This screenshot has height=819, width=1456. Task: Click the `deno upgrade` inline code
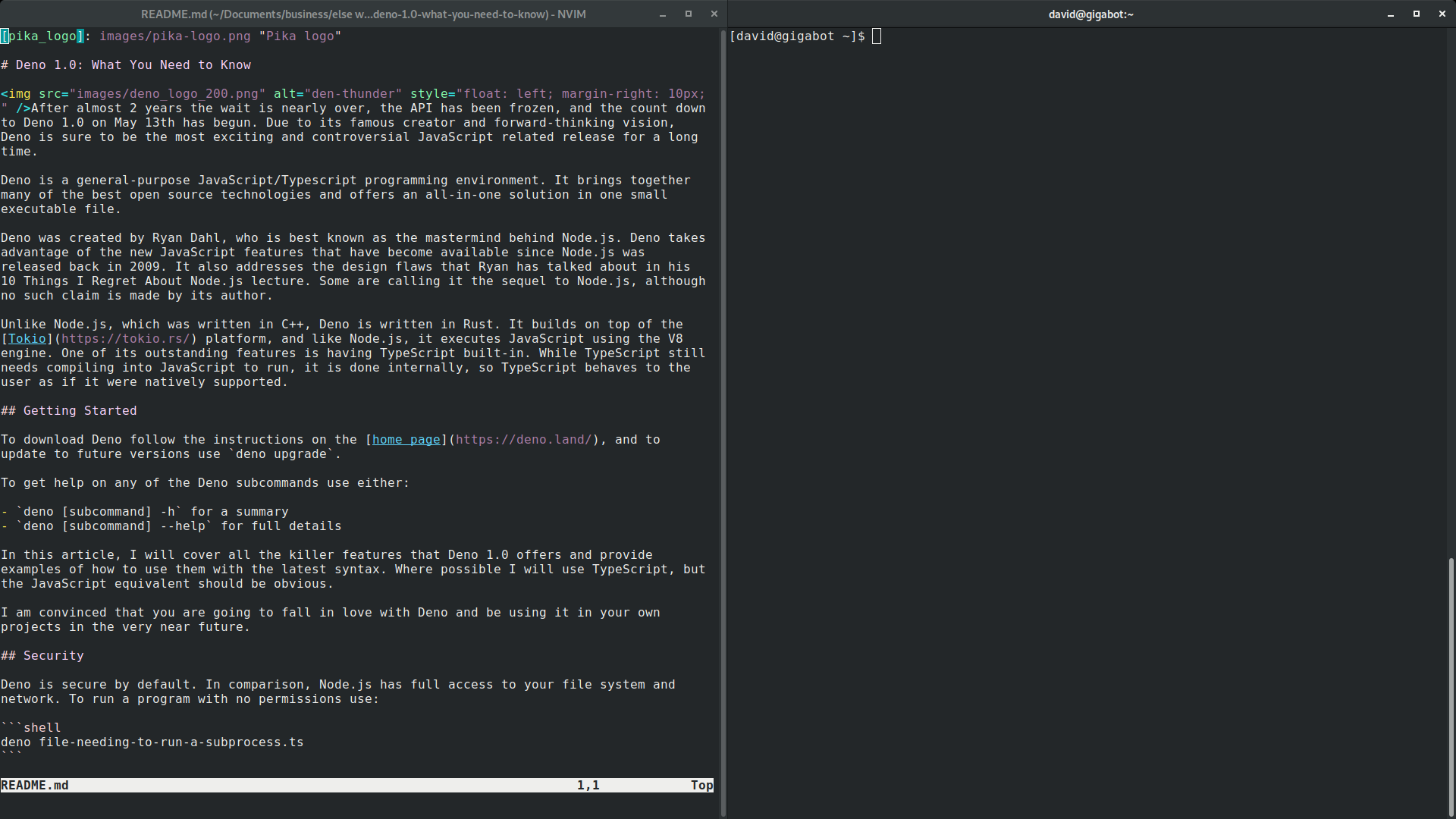[278, 454]
